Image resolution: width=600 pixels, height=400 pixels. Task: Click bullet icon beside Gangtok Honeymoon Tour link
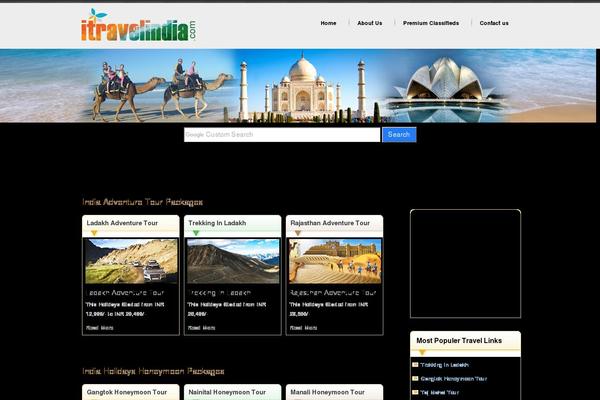(x=415, y=378)
